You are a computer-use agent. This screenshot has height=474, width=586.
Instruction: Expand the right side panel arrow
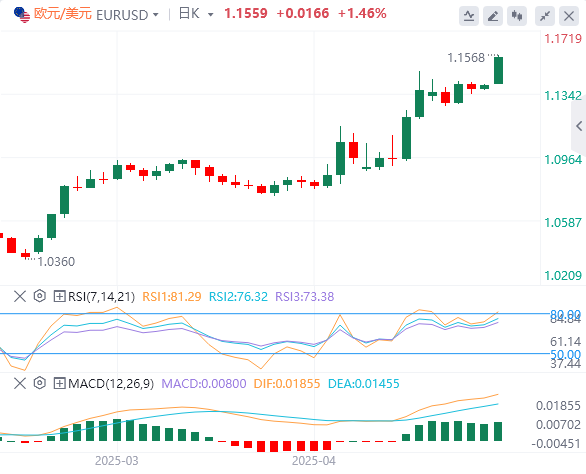pos(579,126)
